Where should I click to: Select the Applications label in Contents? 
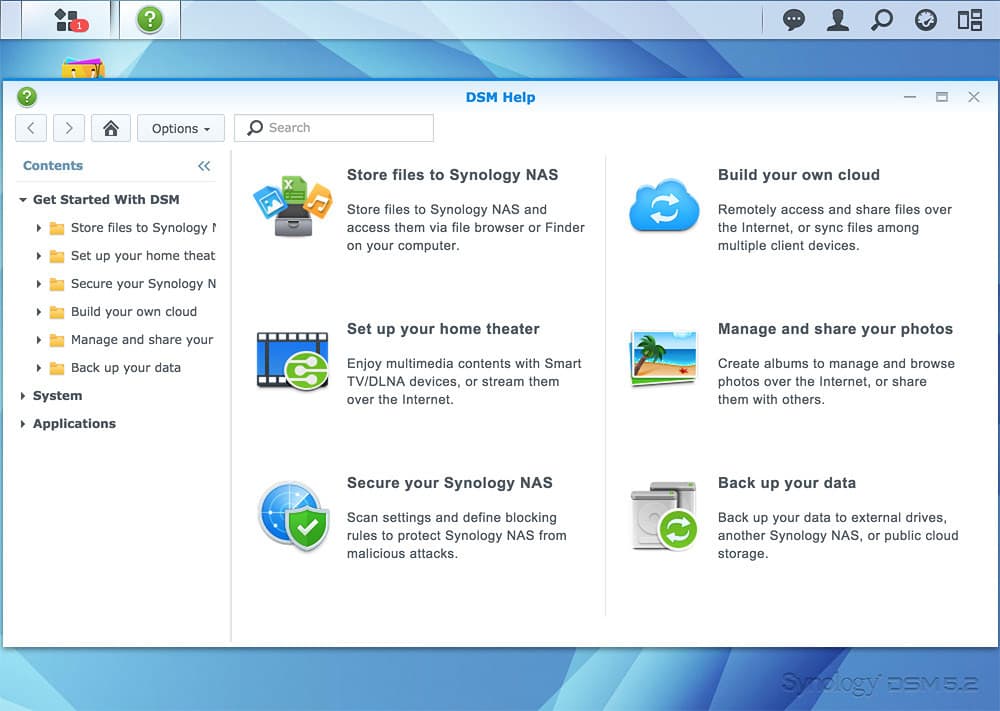point(75,424)
